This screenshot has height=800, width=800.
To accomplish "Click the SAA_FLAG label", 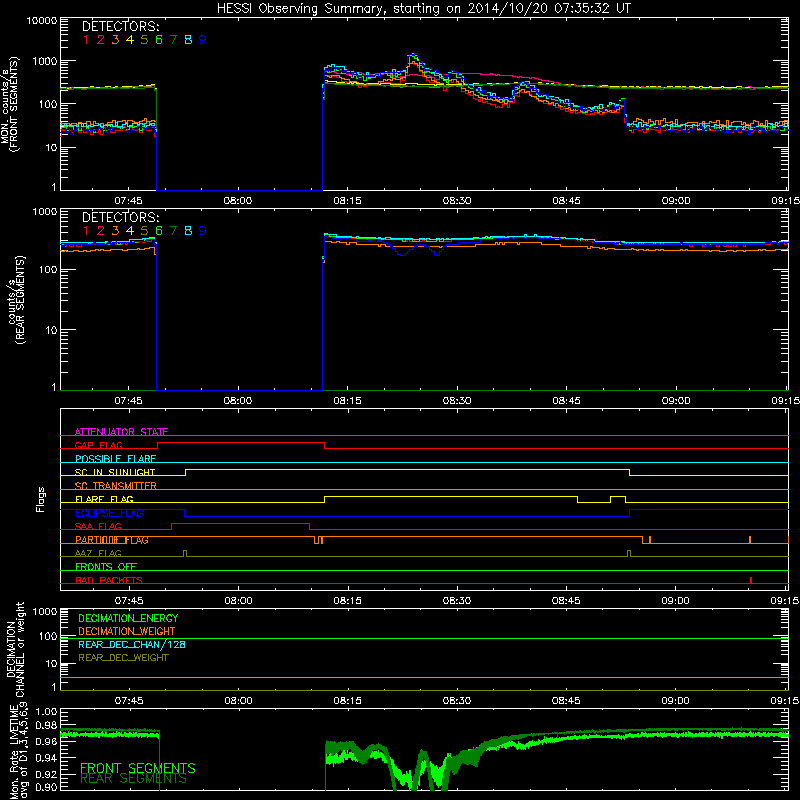I will click(x=98, y=526).
